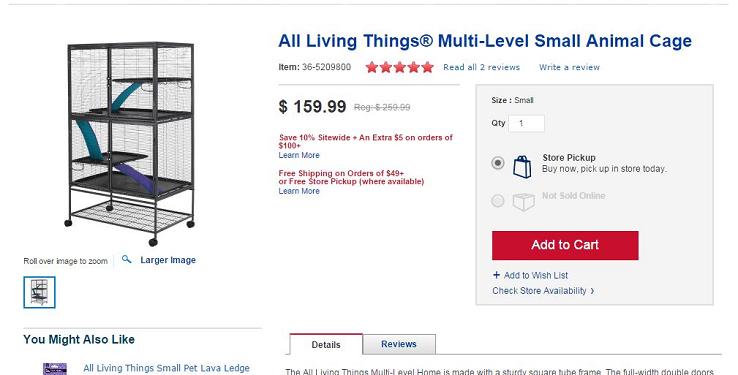738x375 pixels.
Task: Click the Qty quantity input field
Action: click(x=526, y=123)
